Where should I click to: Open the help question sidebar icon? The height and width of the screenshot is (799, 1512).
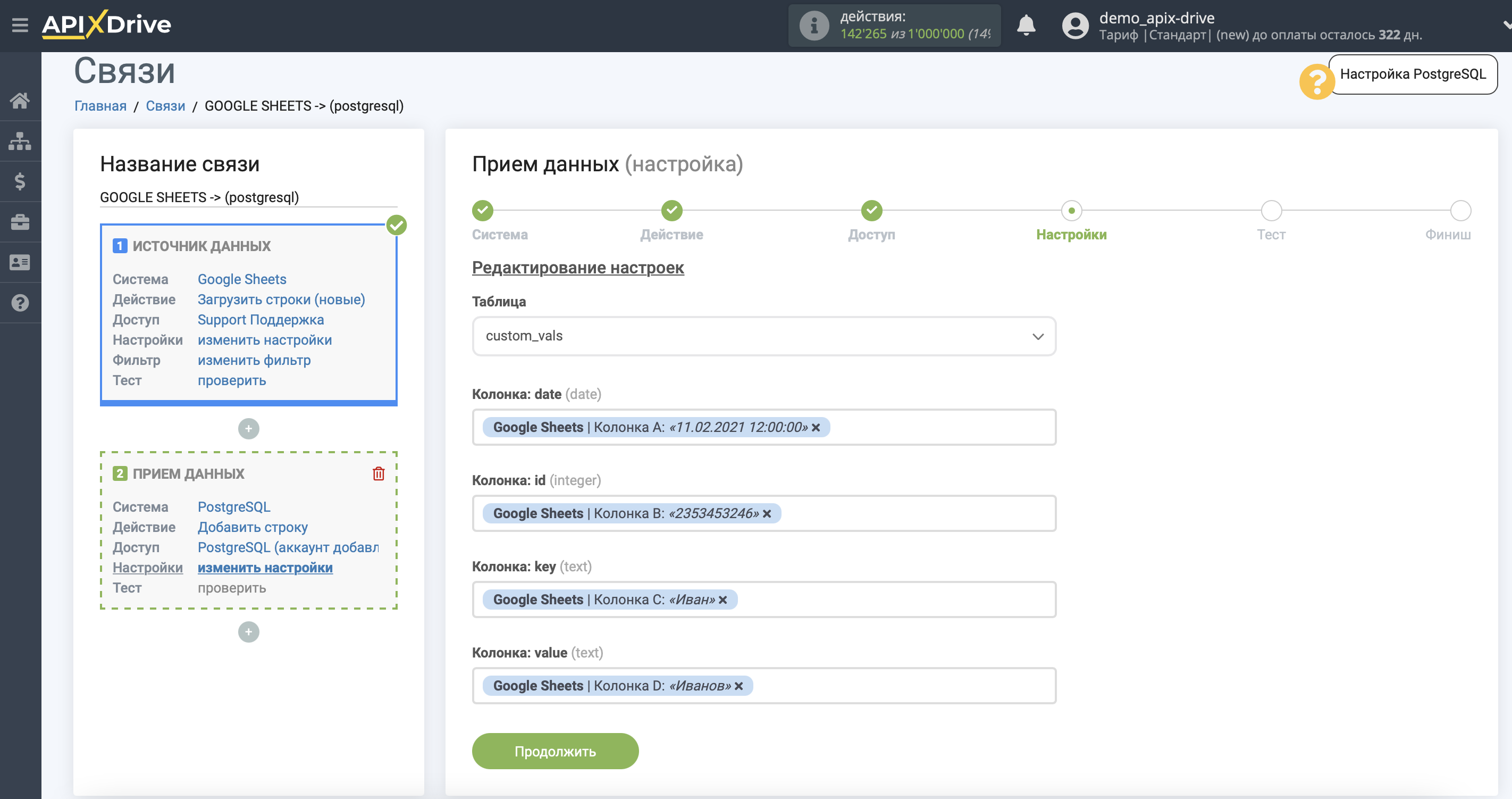(20, 303)
